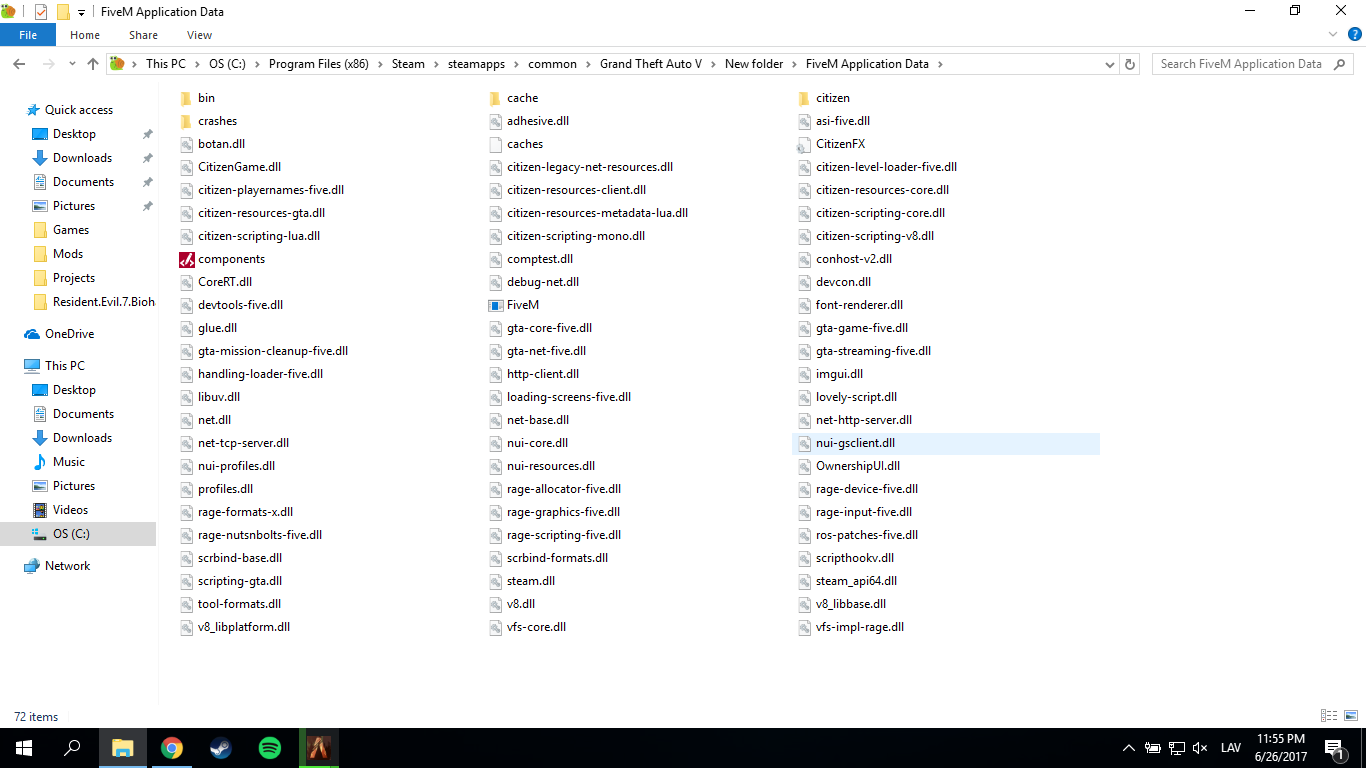Select the steam_api64.dll file
The image size is (1366, 768).
coord(848,581)
